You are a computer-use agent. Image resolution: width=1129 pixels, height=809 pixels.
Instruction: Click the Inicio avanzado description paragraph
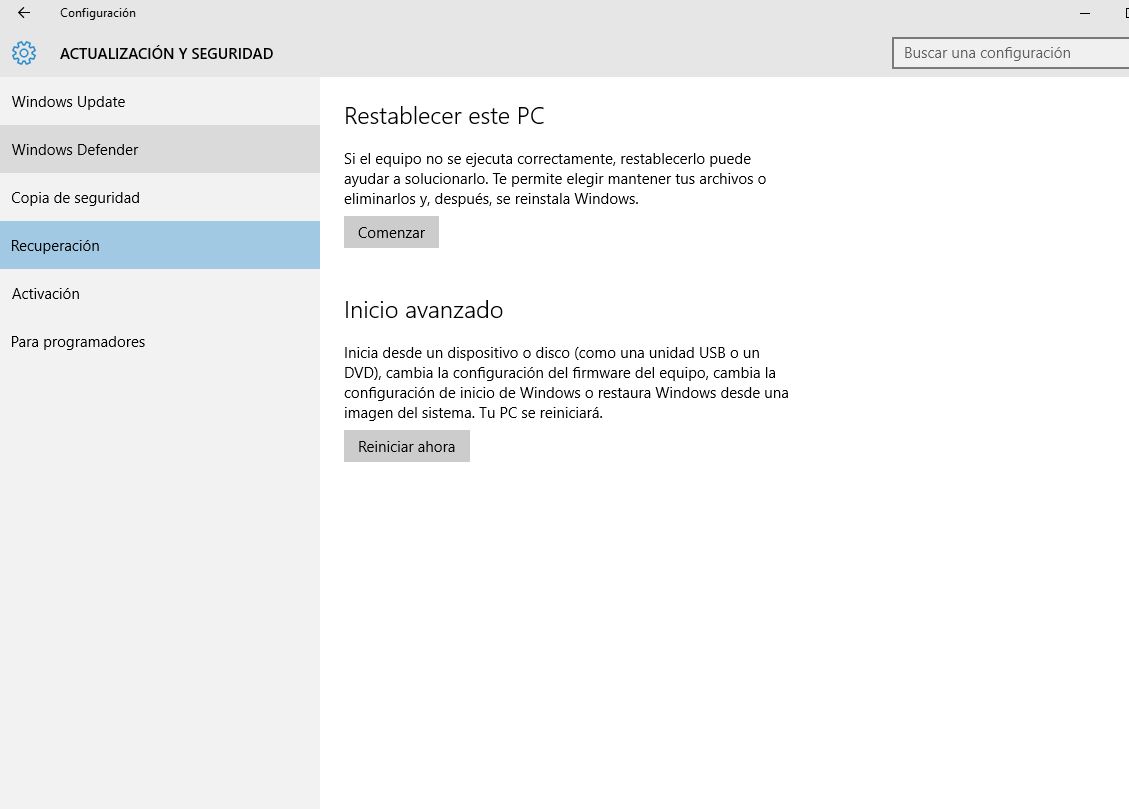[x=565, y=383]
